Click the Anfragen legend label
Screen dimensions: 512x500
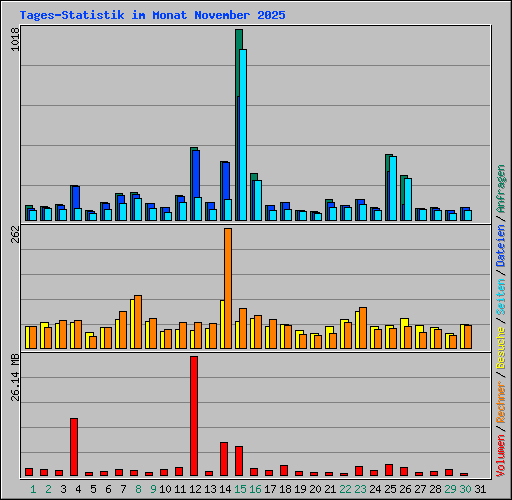click(500, 189)
